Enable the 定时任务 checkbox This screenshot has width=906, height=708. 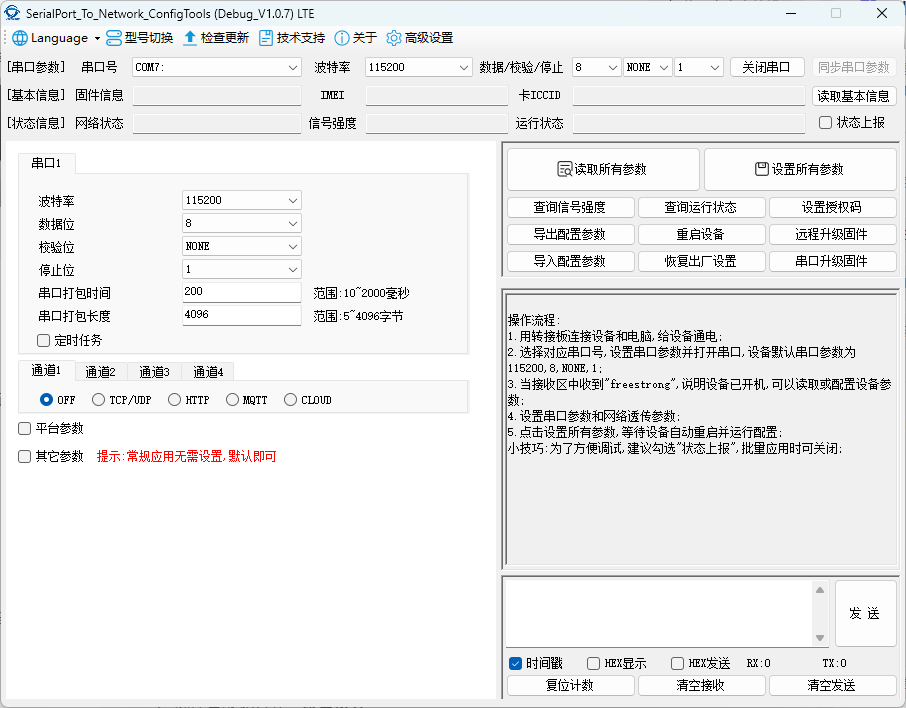tap(43, 340)
